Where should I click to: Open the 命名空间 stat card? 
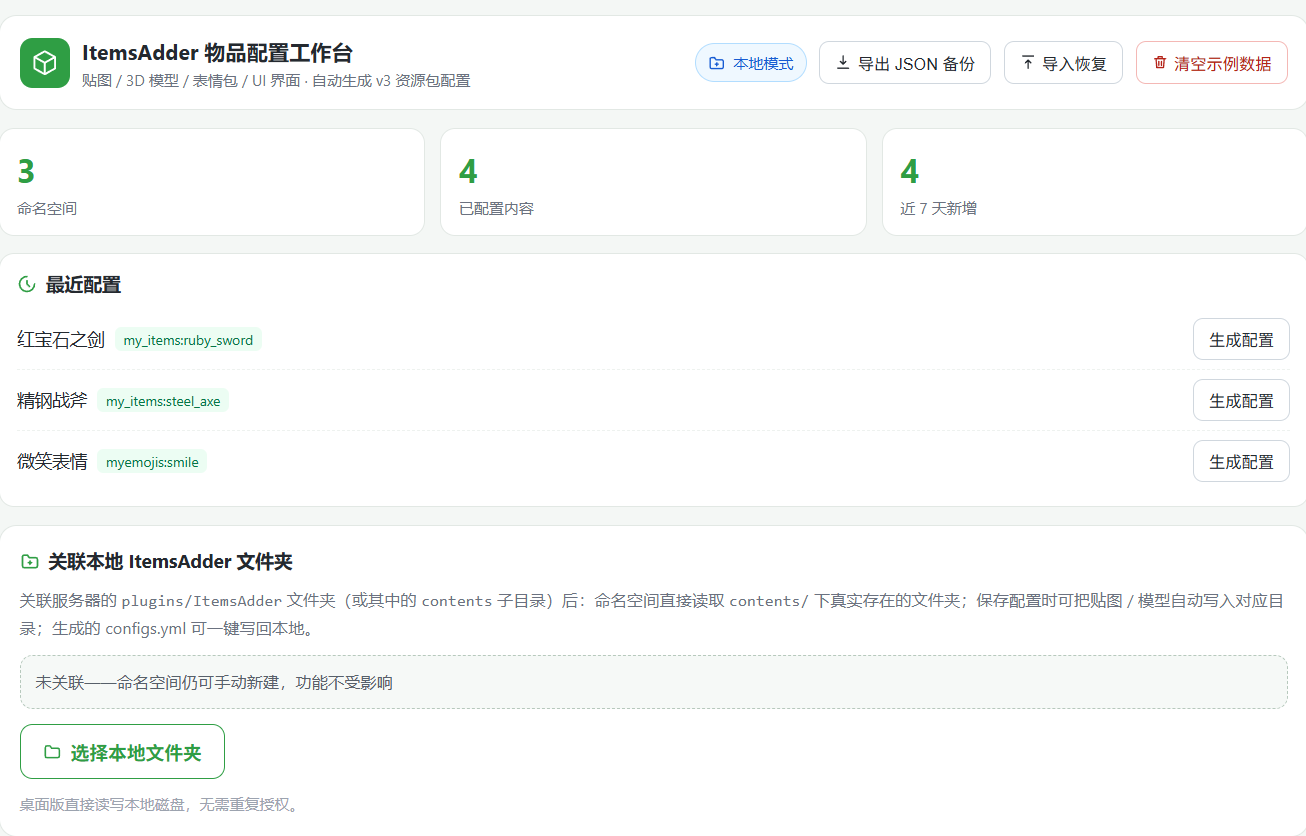[212, 182]
